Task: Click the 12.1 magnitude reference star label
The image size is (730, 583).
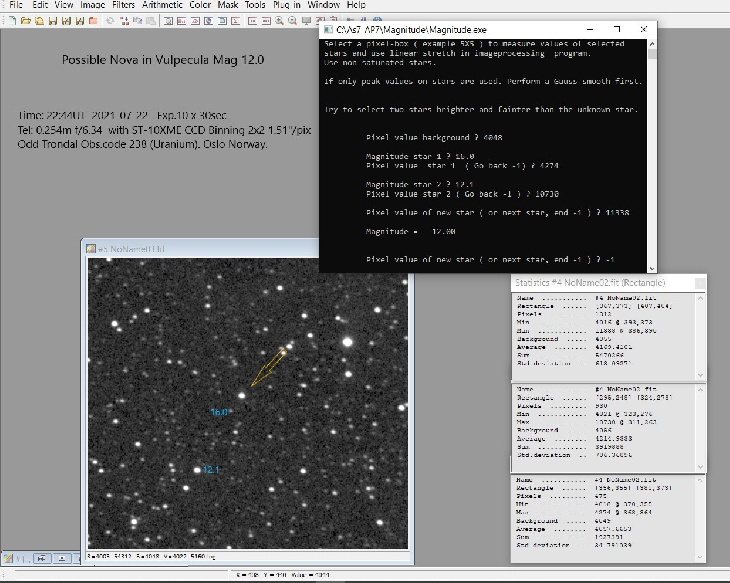Action: pyautogui.click(x=211, y=469)
